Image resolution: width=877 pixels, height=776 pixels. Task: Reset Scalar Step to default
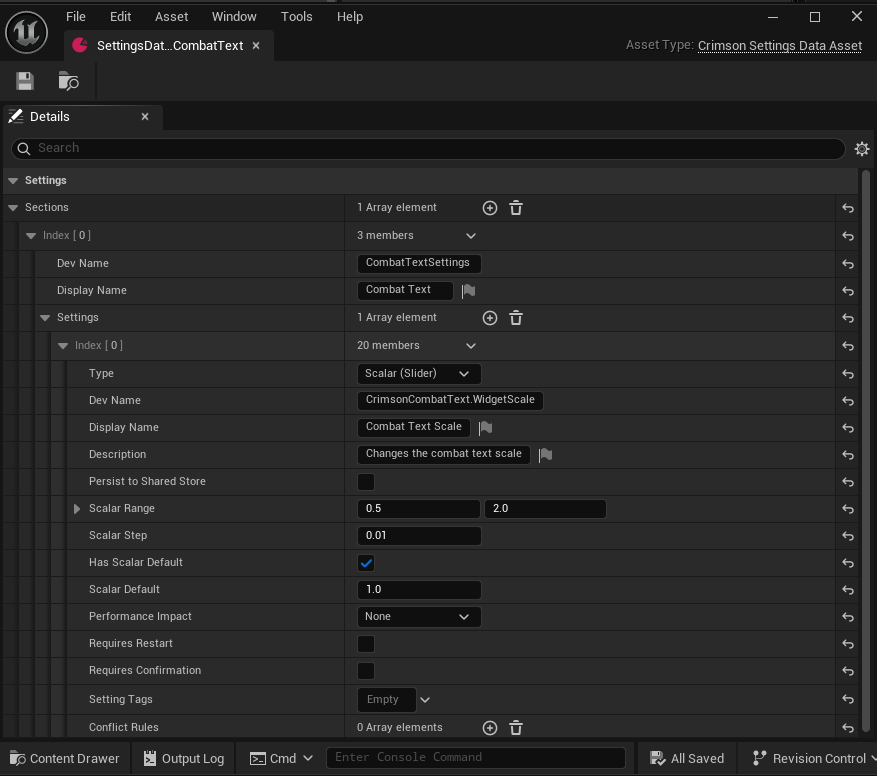point(848,536)
